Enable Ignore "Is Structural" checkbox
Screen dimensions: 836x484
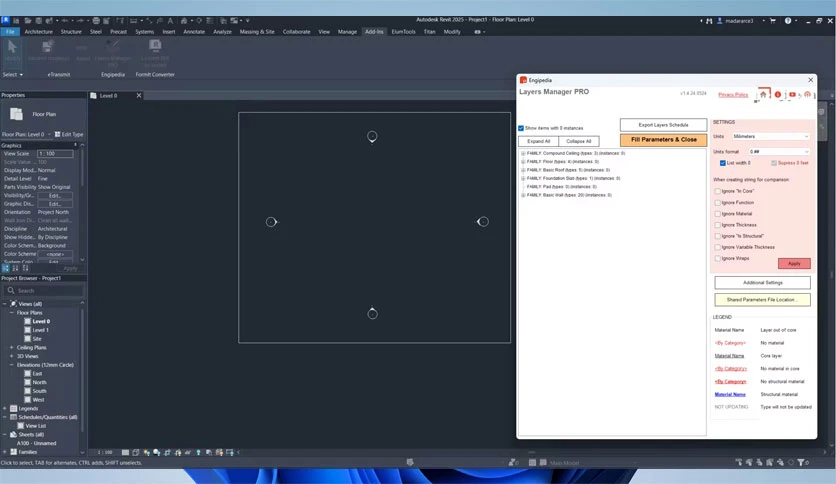pos(718,236)
